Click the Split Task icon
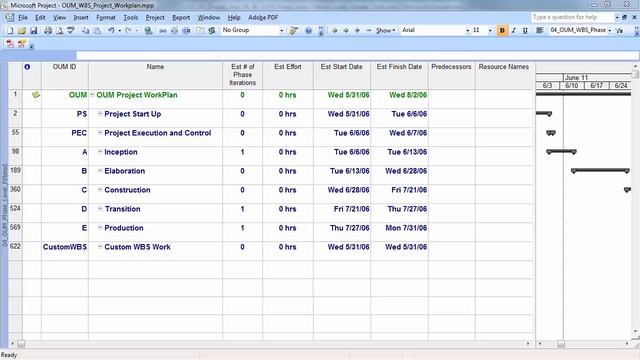Viewport: 640px width, 360px height. pos(186,31)
